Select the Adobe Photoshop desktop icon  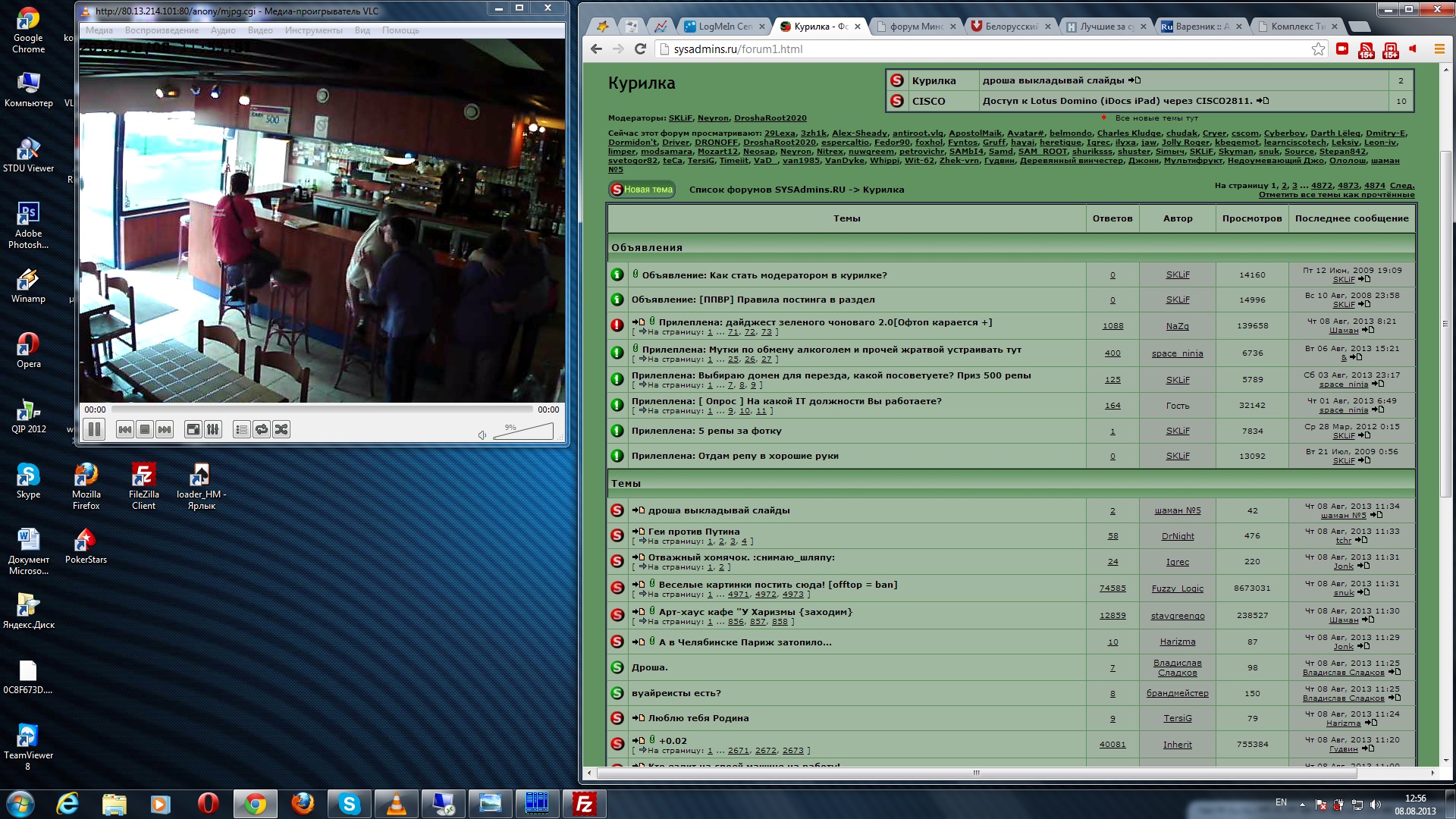[x=28, y=226]
